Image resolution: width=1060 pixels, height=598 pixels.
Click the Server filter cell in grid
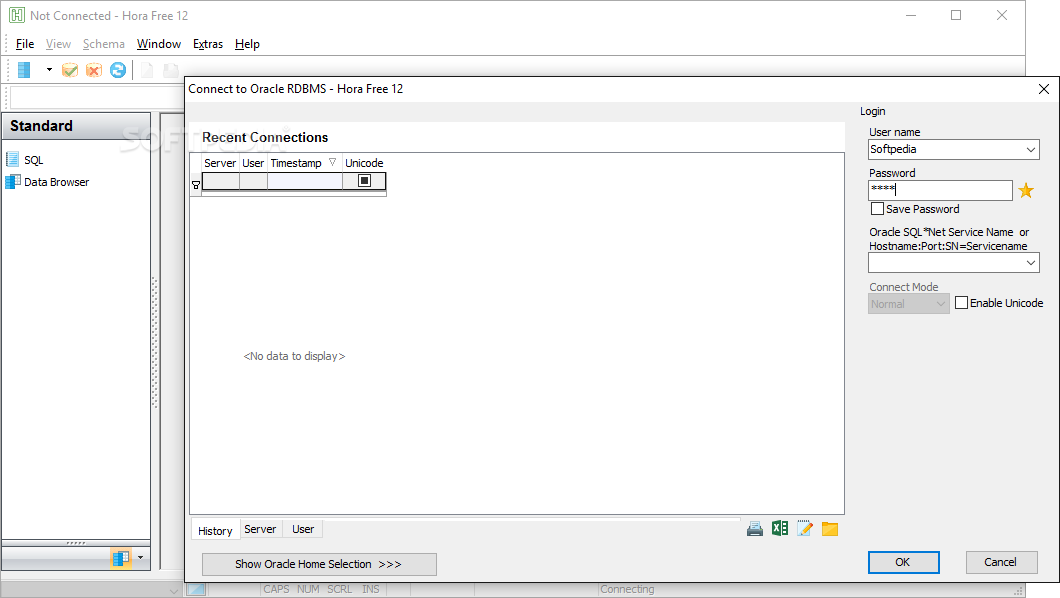pos(220,181)
